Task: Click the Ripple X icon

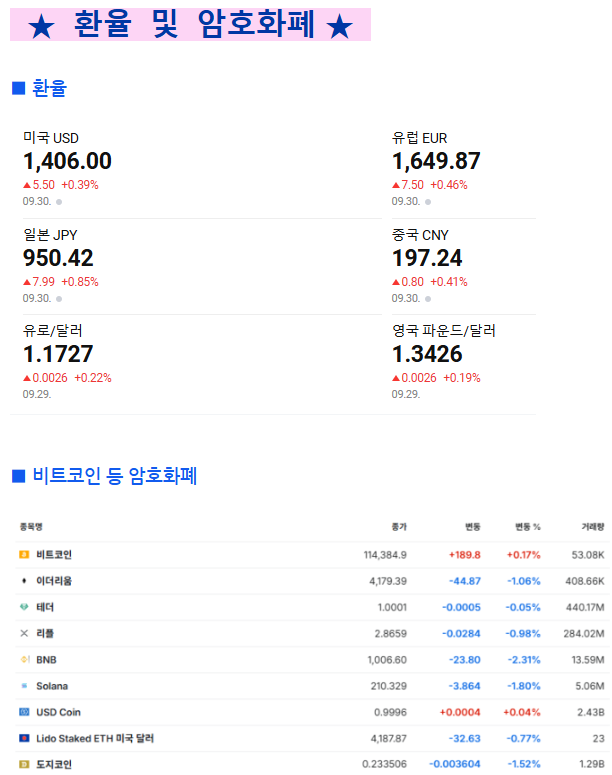Action: pyautogui.click(x=24, y=633)
